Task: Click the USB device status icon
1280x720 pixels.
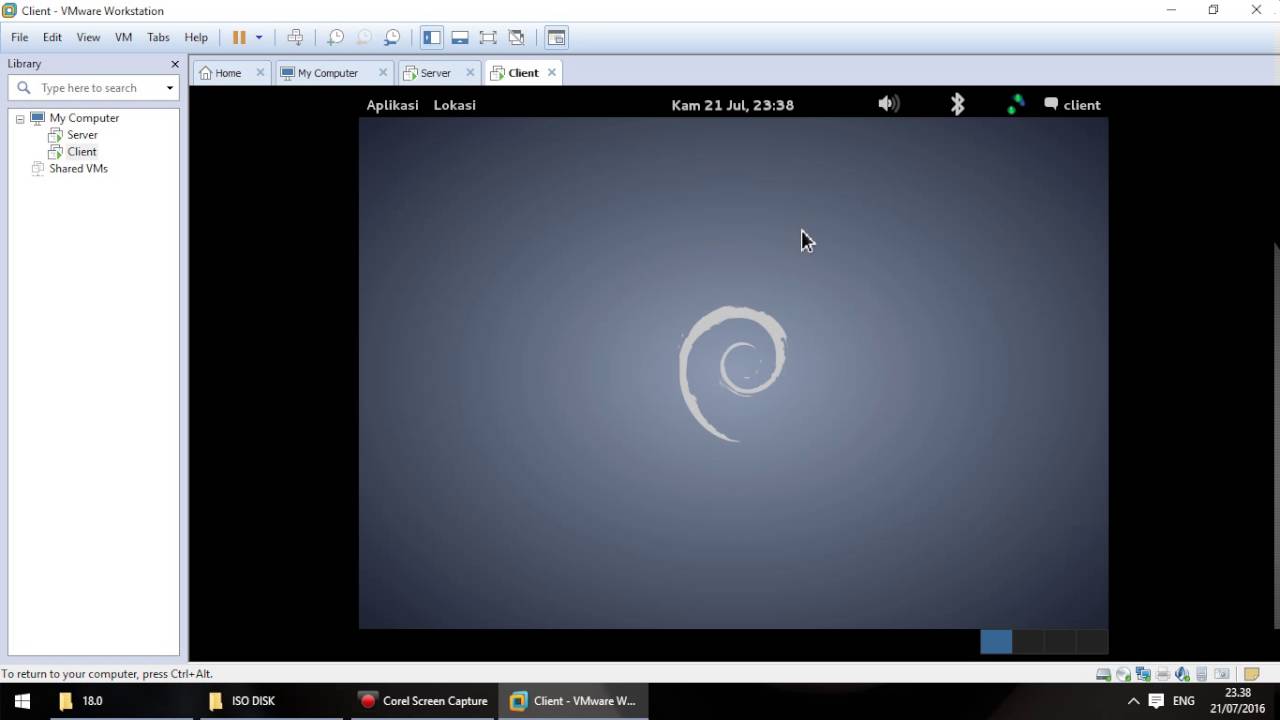Action: (1202, 674)
